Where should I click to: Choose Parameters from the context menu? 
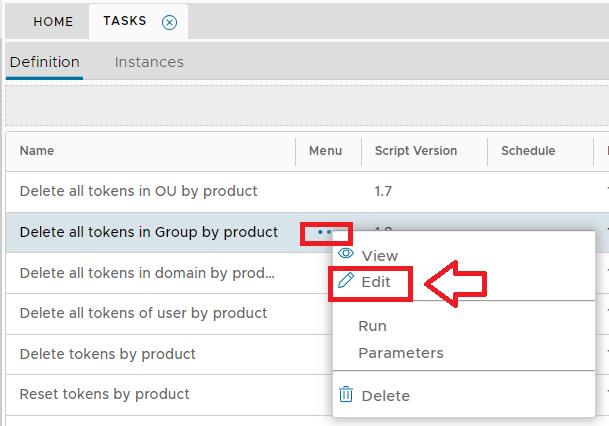pos(400,353)
